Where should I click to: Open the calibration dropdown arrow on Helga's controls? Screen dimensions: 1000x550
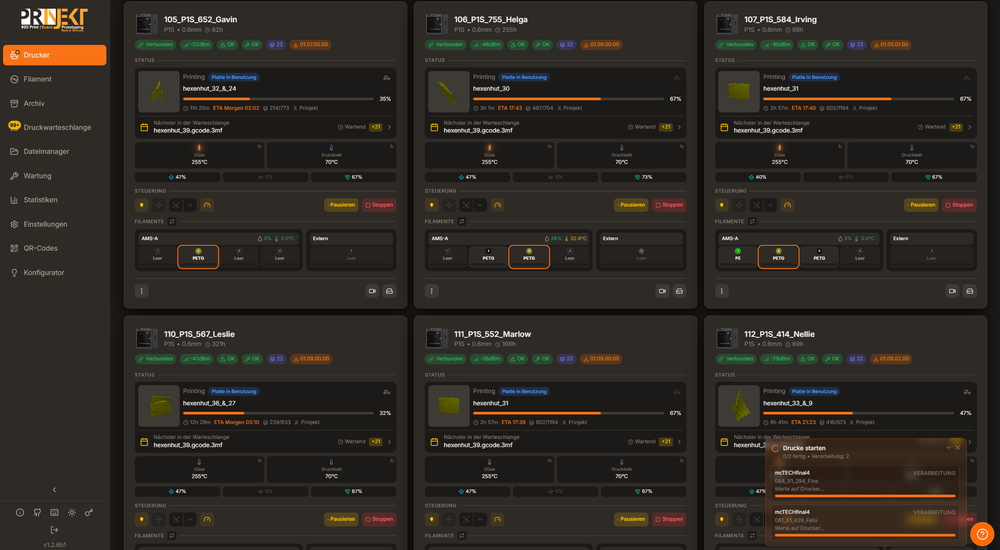[480, 205]
